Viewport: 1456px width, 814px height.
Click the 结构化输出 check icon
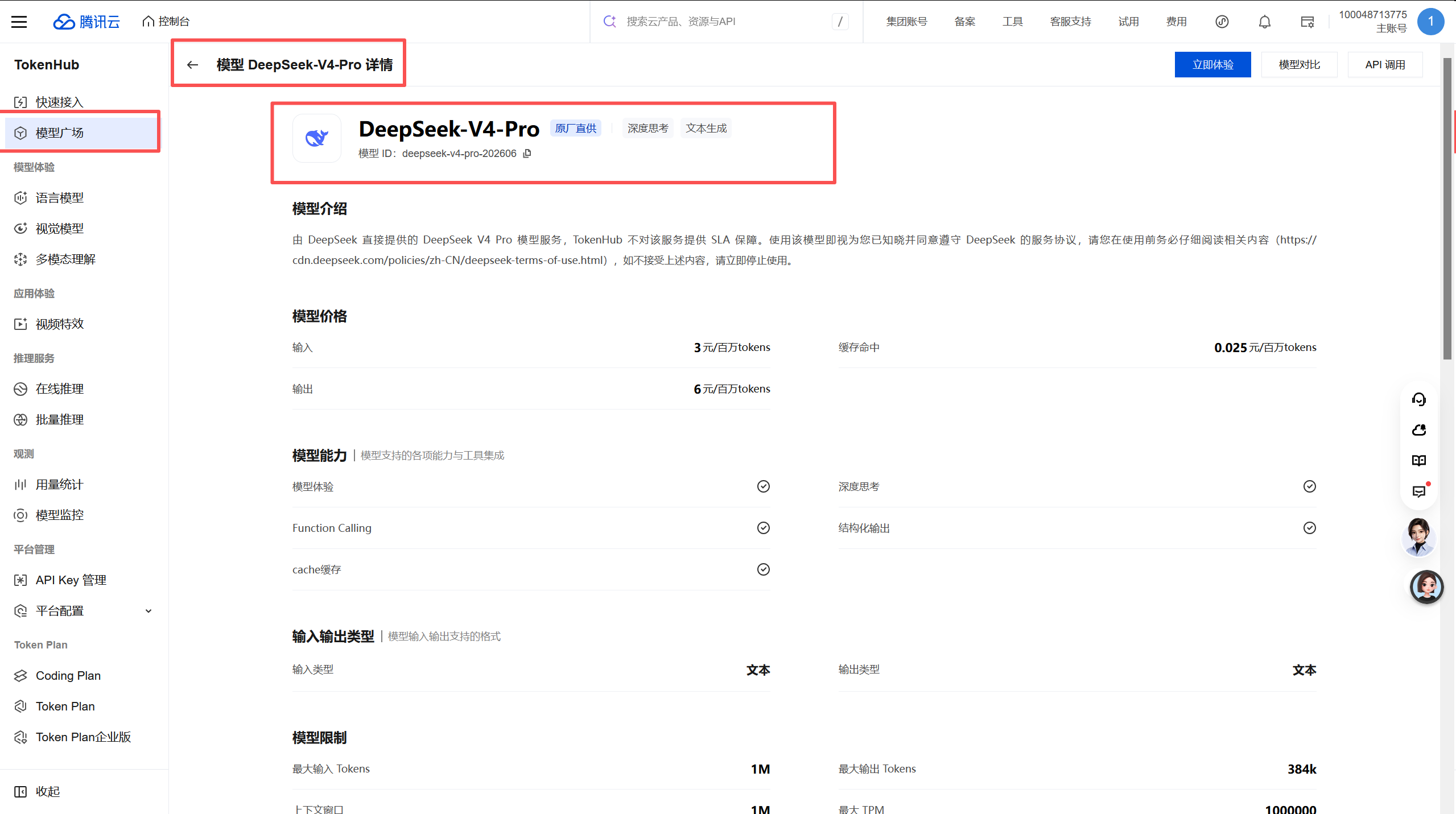pyautogui.click(x=1310, y=528)
